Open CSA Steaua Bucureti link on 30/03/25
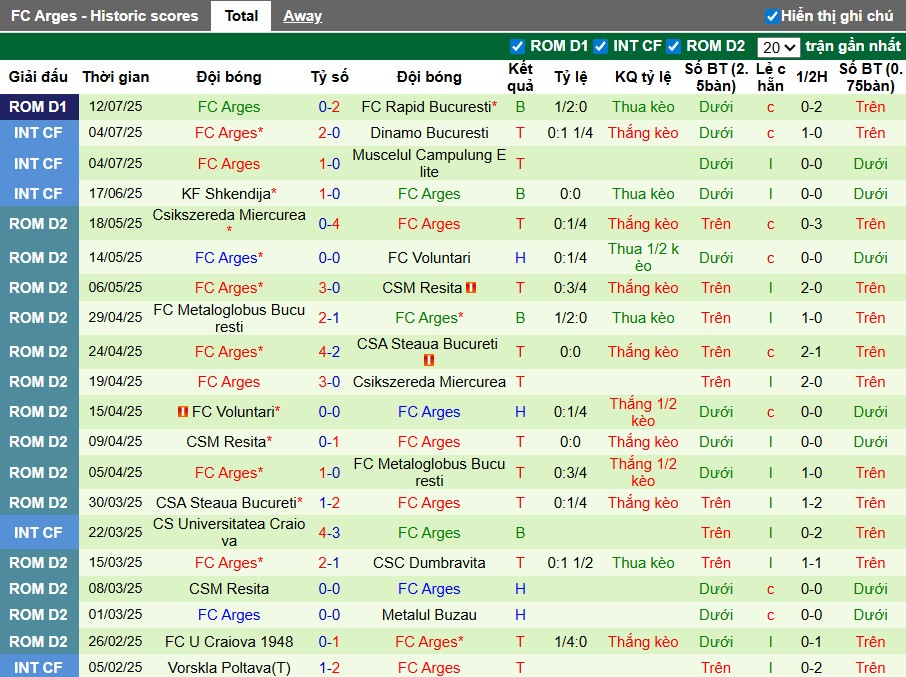Screen dimensions: 906x677 click(226, 503)
